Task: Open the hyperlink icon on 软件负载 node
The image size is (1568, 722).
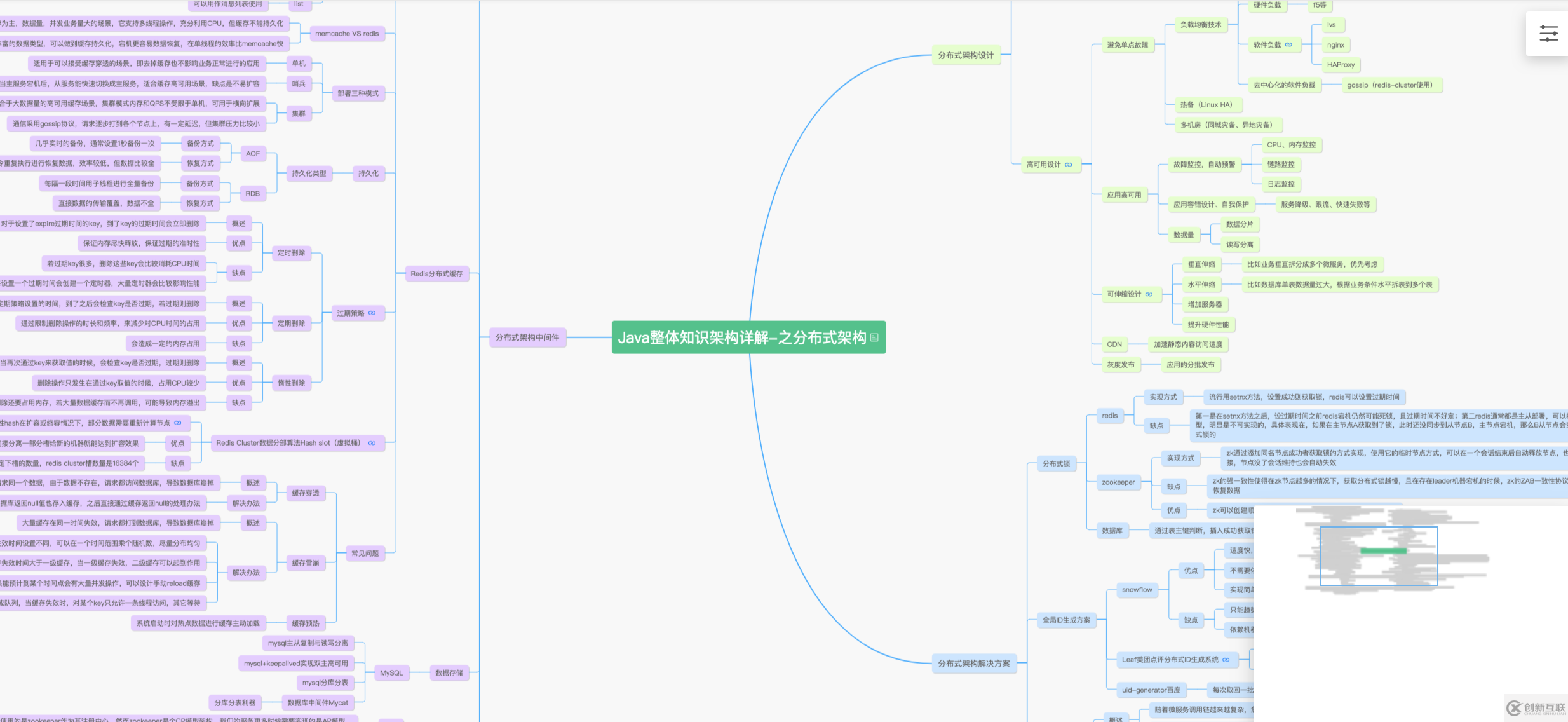Action: point(1287,45)
